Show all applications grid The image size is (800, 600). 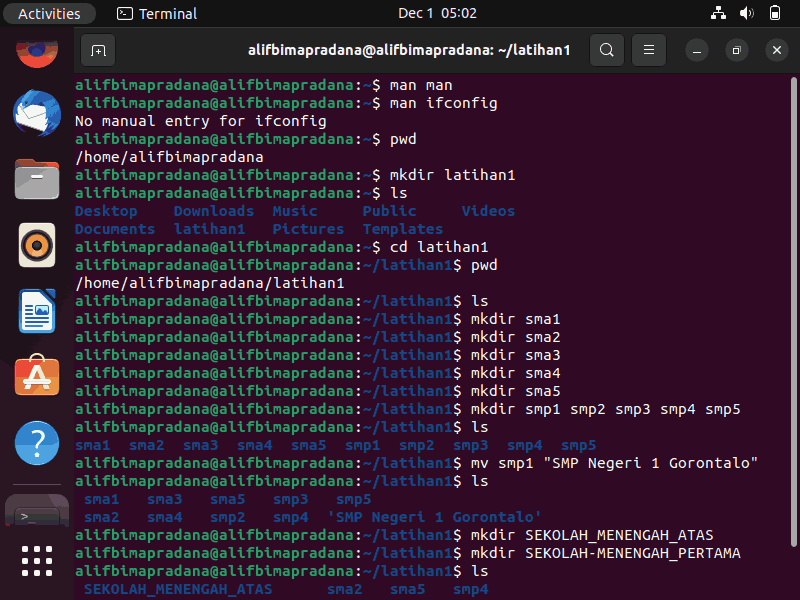pos(37,561)
